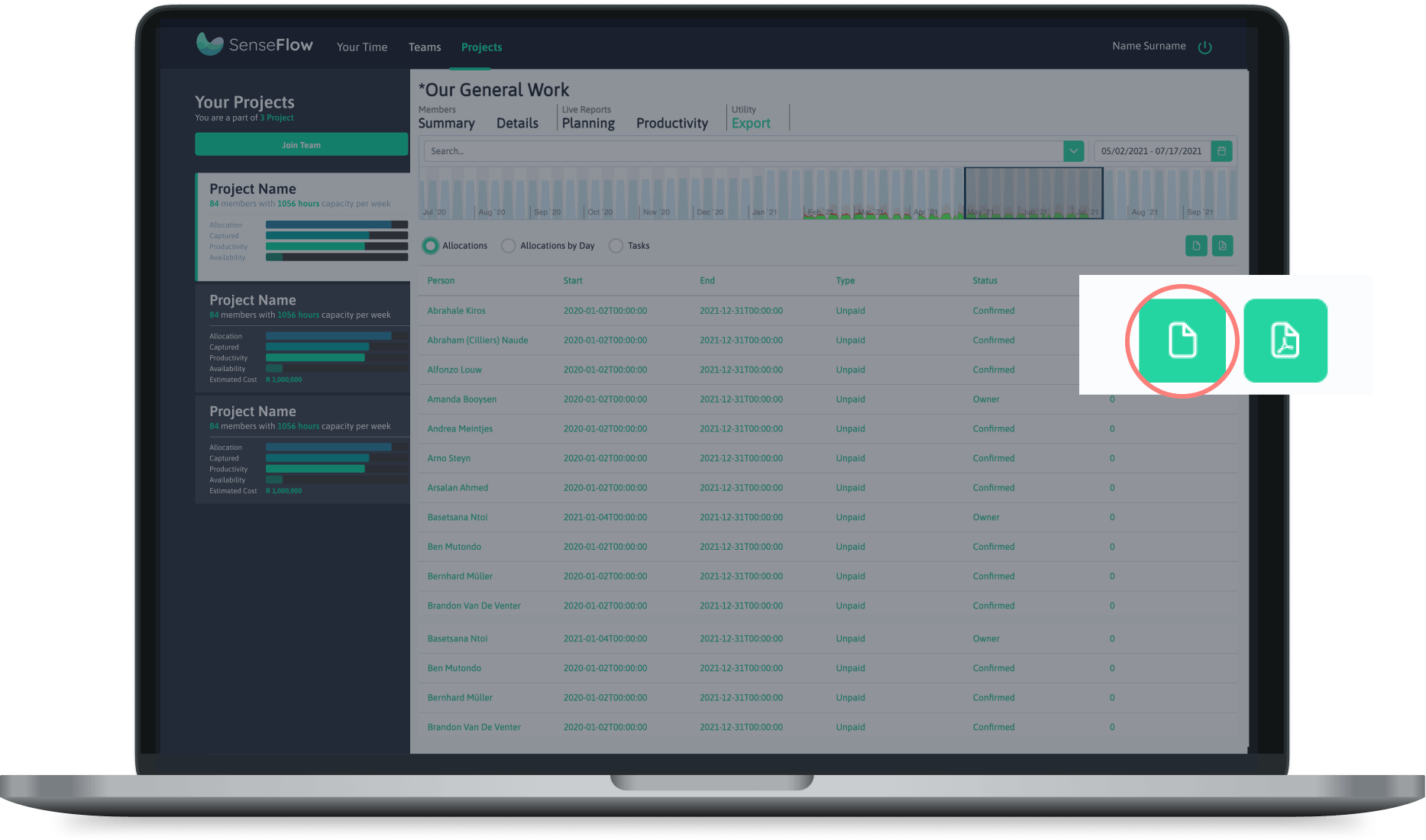Click small PDF export icon above table
This screenshot has width=1426, height=840.
[1222, 246]
